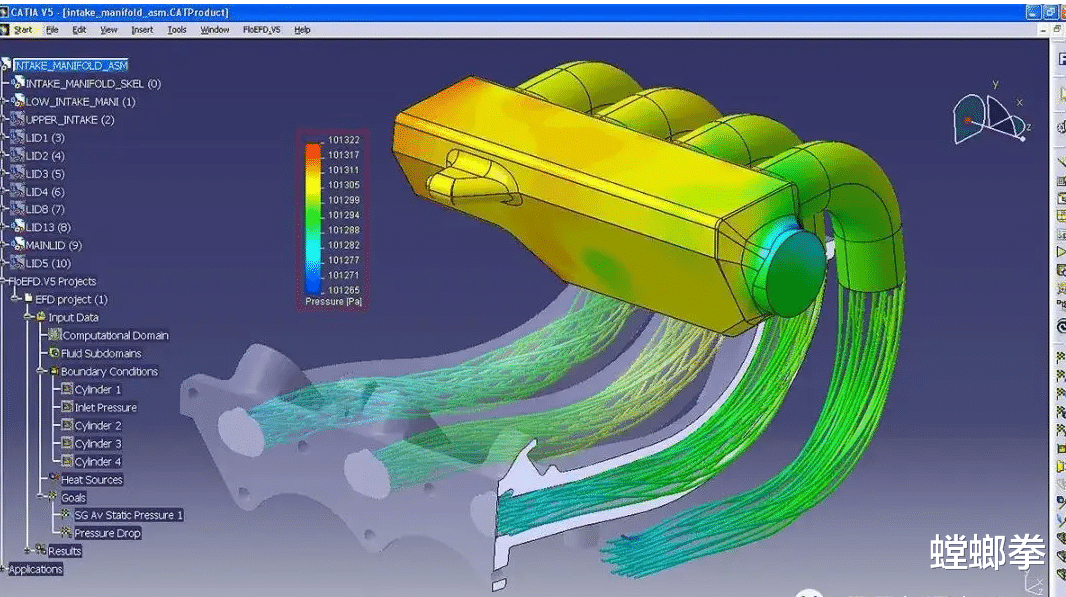Click the MAINLID (9) component icon
The height and width of the screenshot is (597, 1066).
click(x=18, y=244)
